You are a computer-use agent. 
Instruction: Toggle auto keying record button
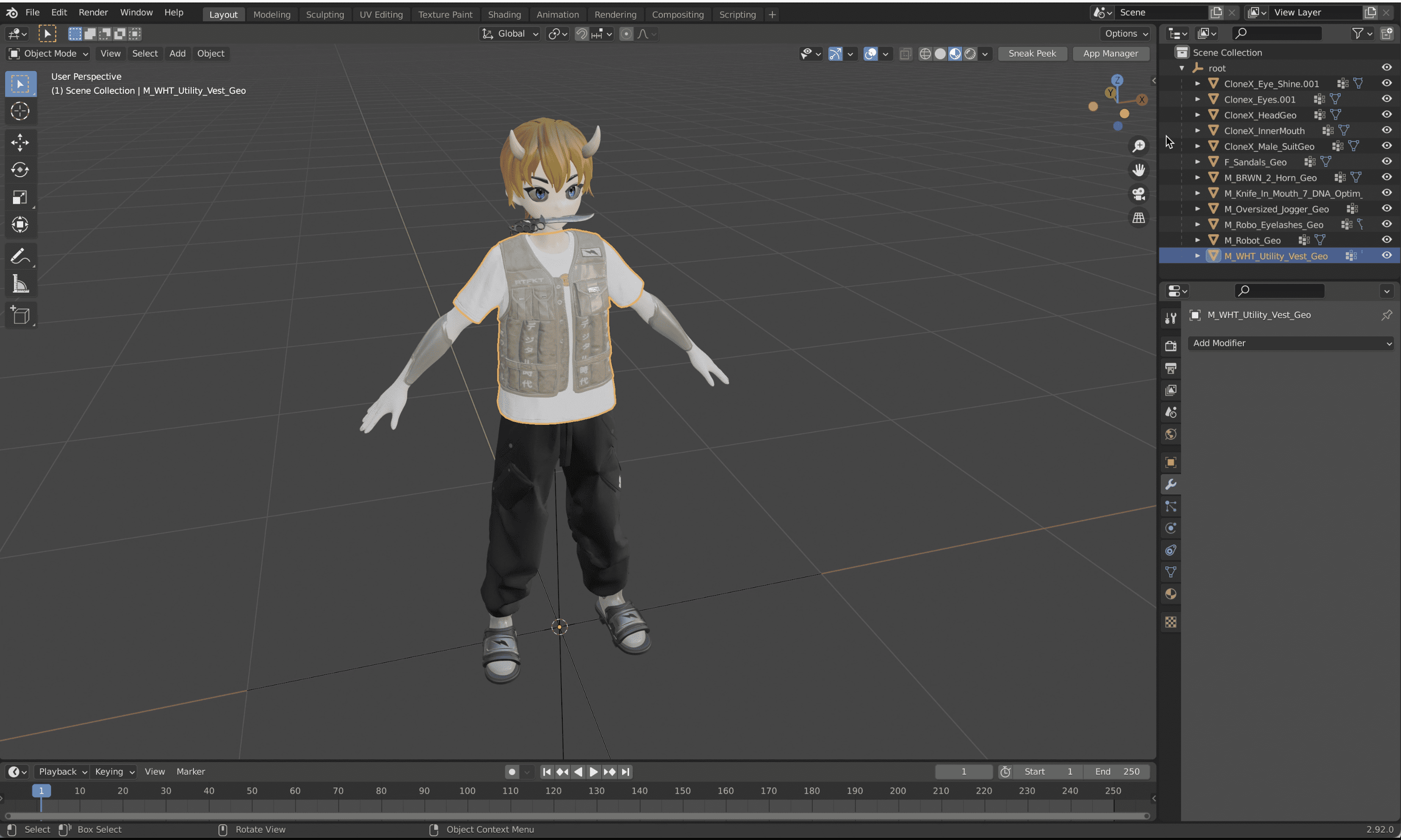(x=512, y=771)
